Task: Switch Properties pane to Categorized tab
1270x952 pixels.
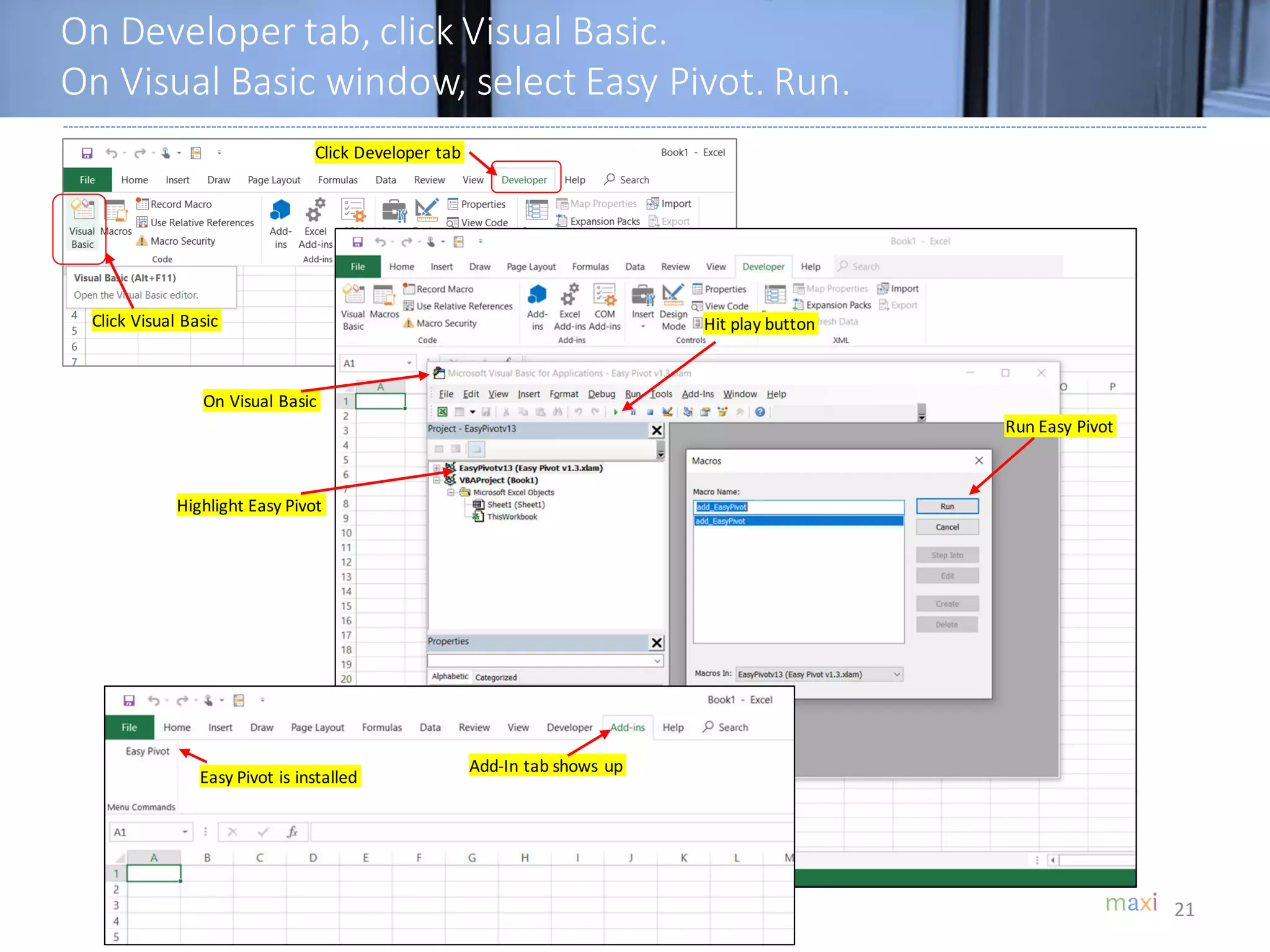Action: 496,677
